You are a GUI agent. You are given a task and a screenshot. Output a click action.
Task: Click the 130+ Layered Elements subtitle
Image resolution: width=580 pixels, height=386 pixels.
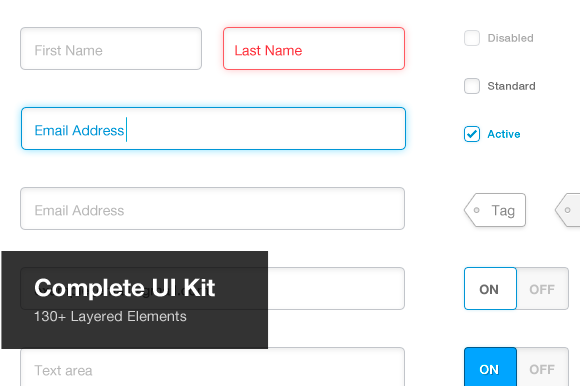pos(110,316)
